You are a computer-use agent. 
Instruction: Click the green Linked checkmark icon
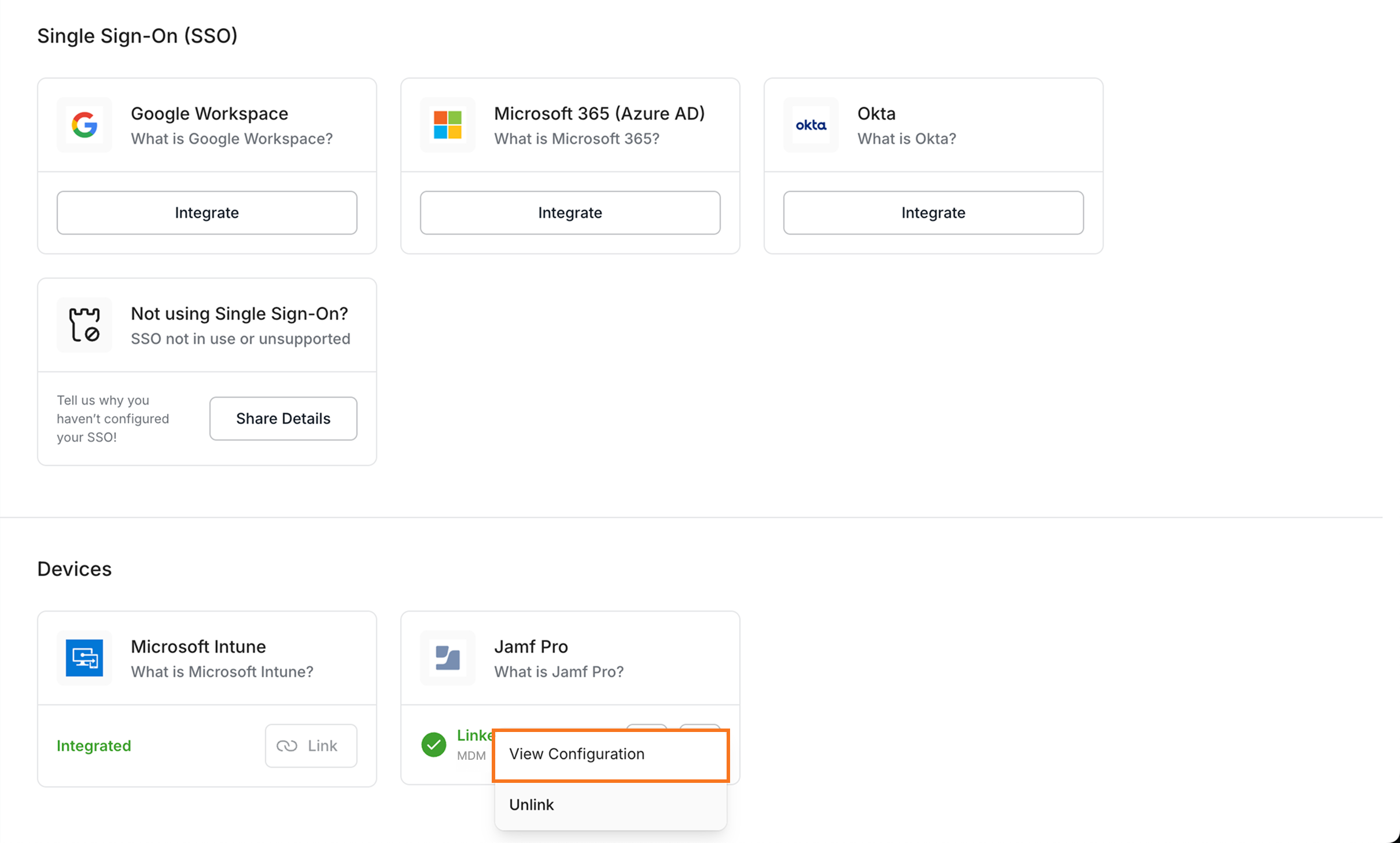(x=433, y=745)
